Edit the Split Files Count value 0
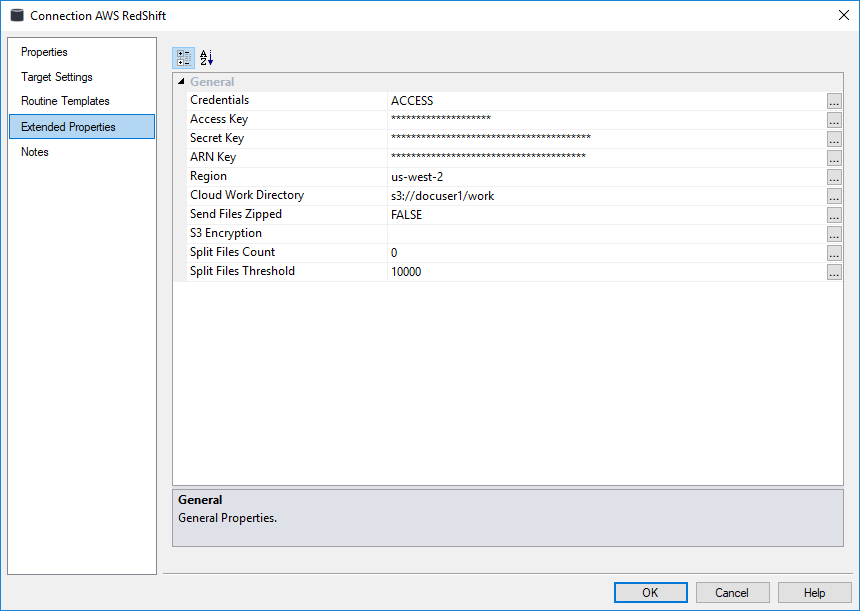The height and width of the screenshot is (614, 863). (x=607, y=253)
